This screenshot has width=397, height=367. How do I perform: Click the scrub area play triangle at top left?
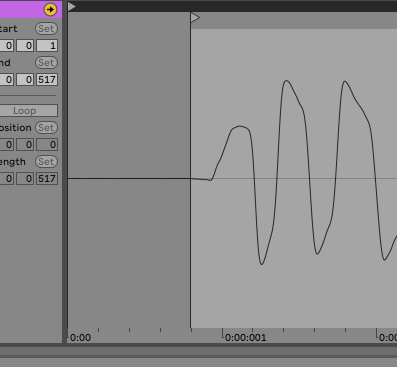[x=72, y=6]
